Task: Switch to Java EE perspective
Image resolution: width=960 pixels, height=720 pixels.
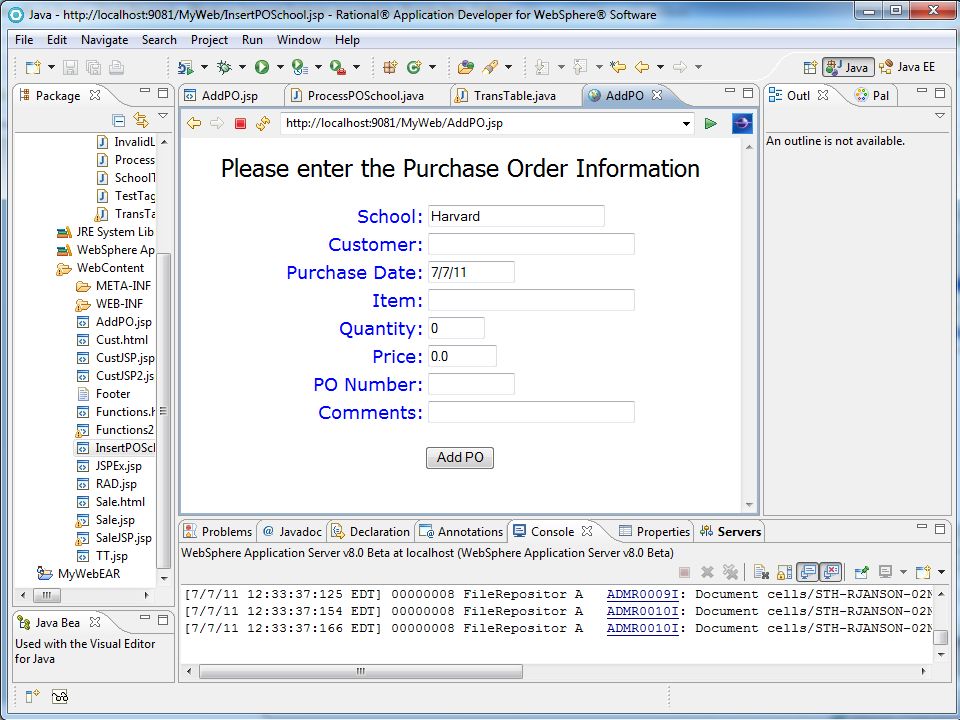Action: pyautogui.click(x=907, y=67)
